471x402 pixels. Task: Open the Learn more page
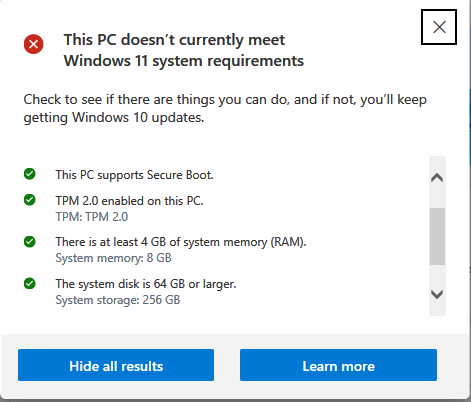click(x=338, y=365)
